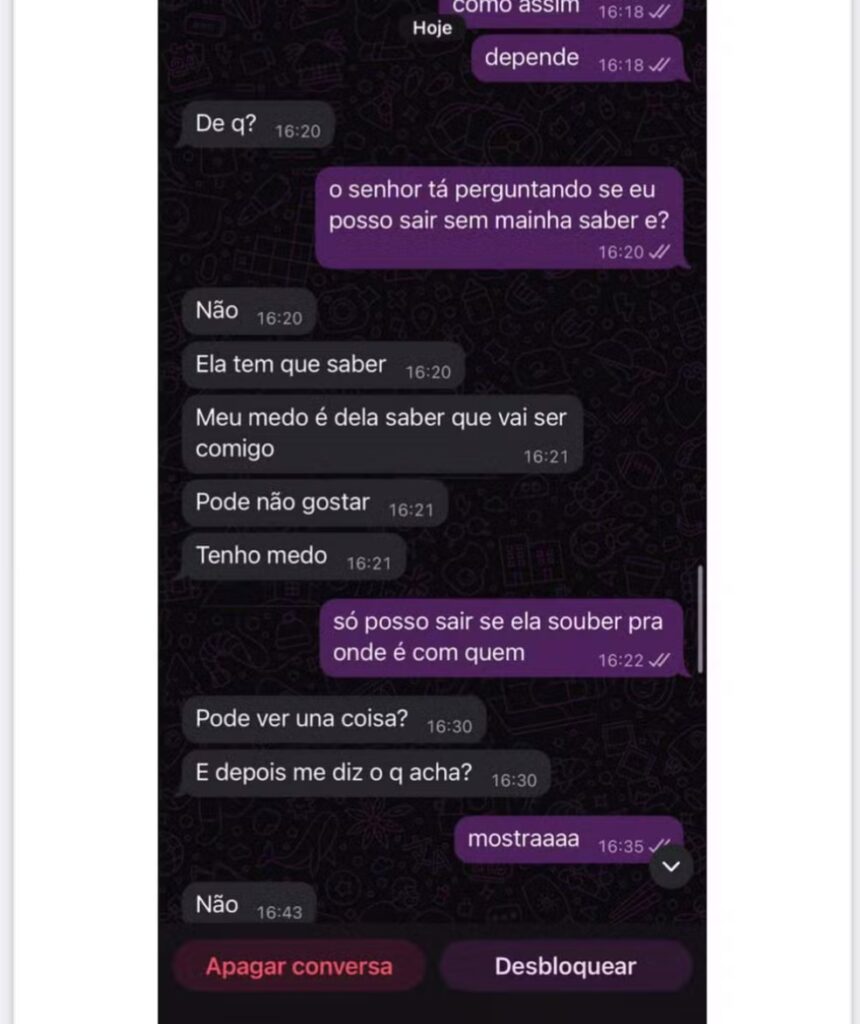Image resolution: width=860 pixels, height=1024 pixels.
Task: Tap the 'E depois me diz o q acha?' message
Action: [x=366, y=773]
